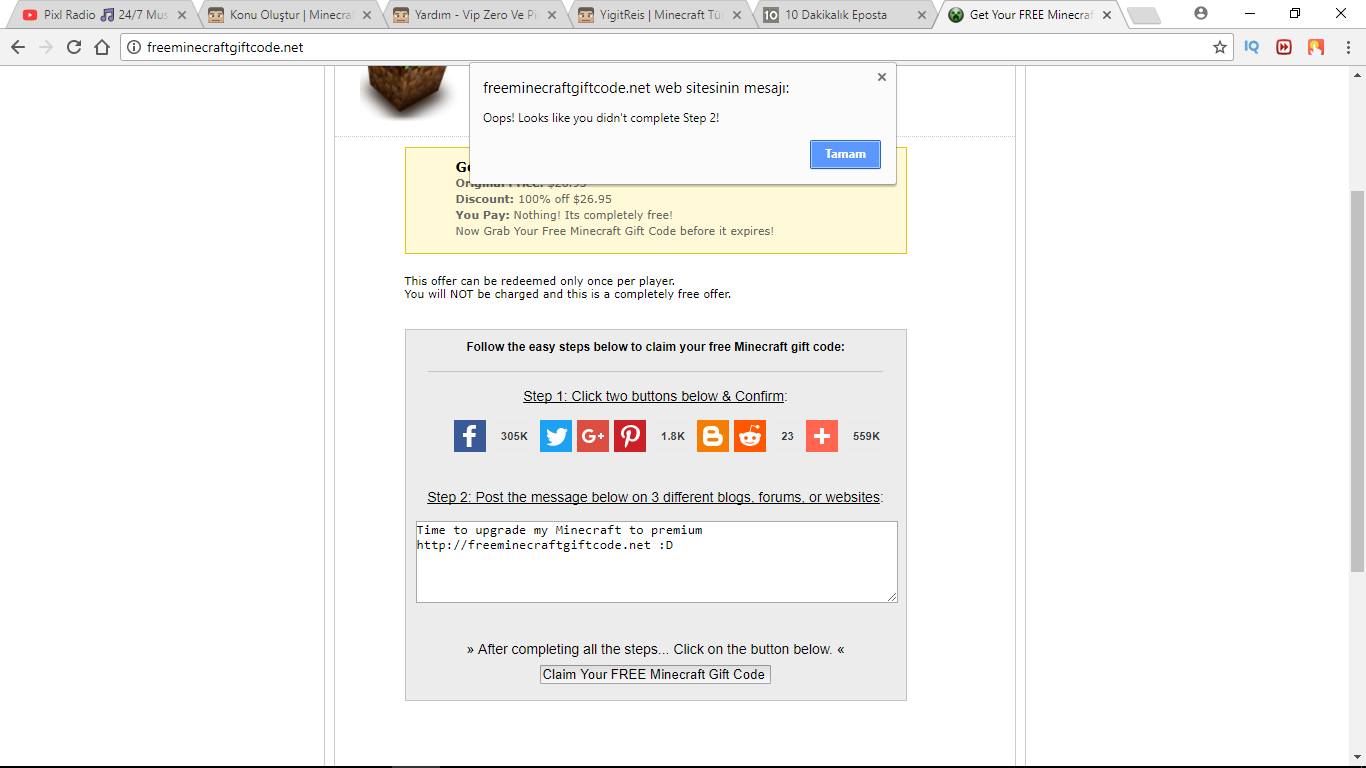Click the orange extension icon in toolbar
This screenshot has height=768, width=1366.
1316,47
